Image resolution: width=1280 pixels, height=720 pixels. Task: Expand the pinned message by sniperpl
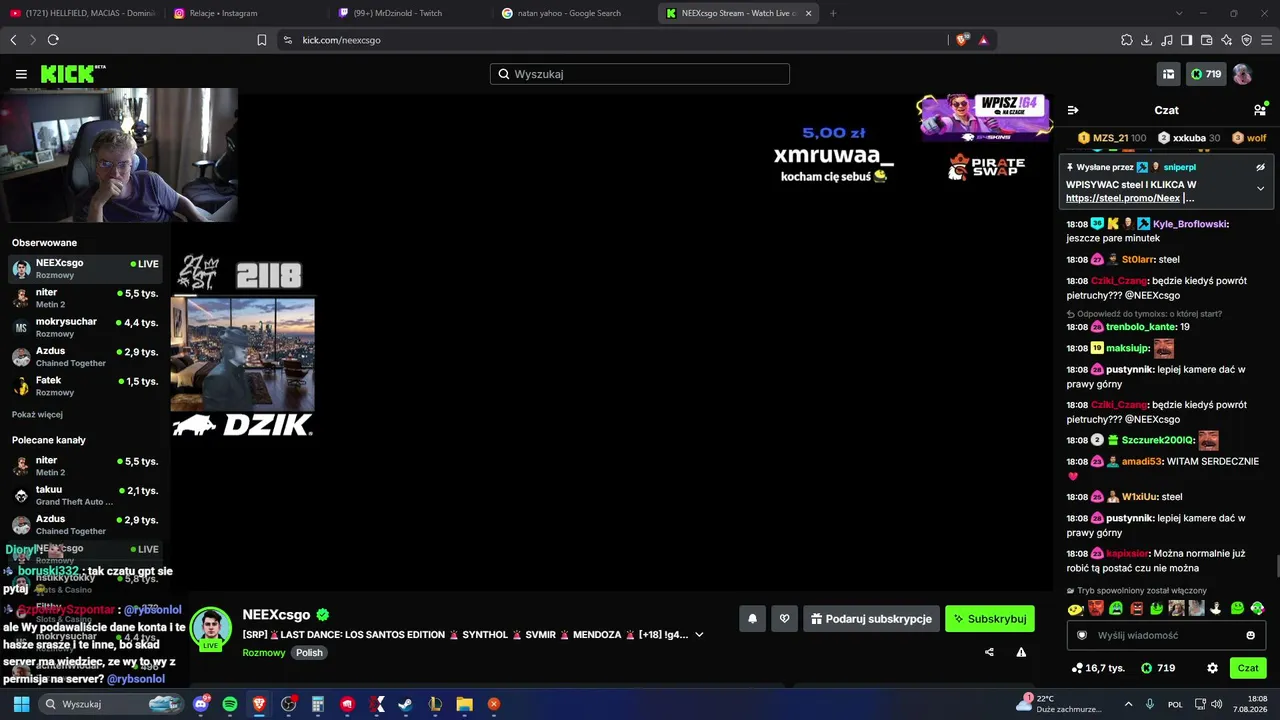point(1260,188)
